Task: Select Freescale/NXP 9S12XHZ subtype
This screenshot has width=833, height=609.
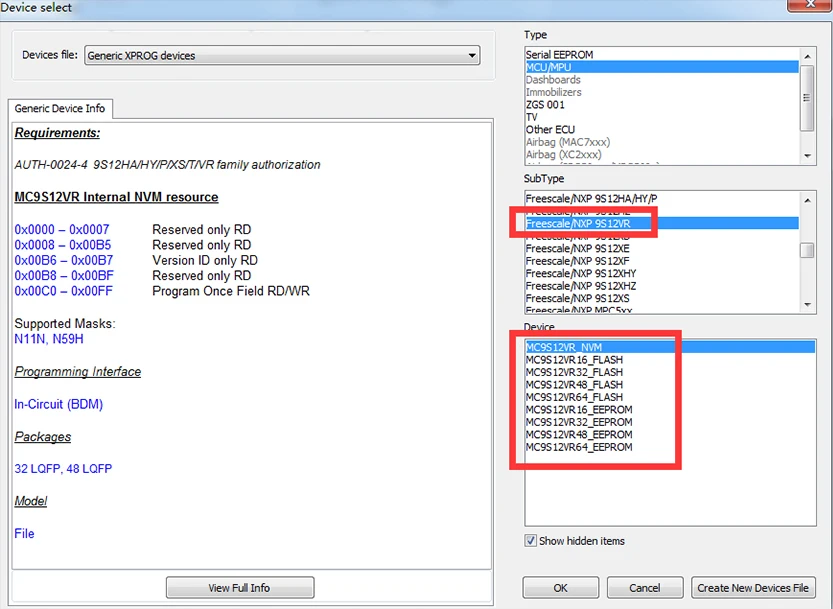Action: pos(662,286)
